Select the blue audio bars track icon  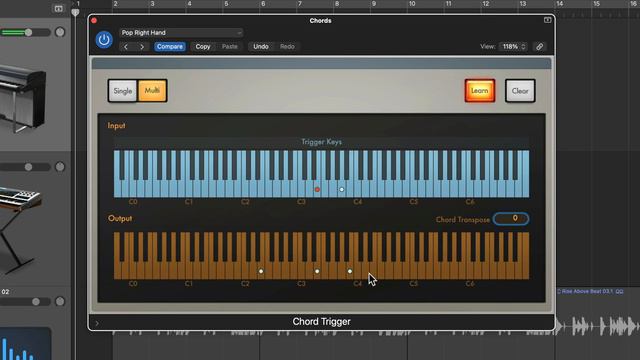25,343
